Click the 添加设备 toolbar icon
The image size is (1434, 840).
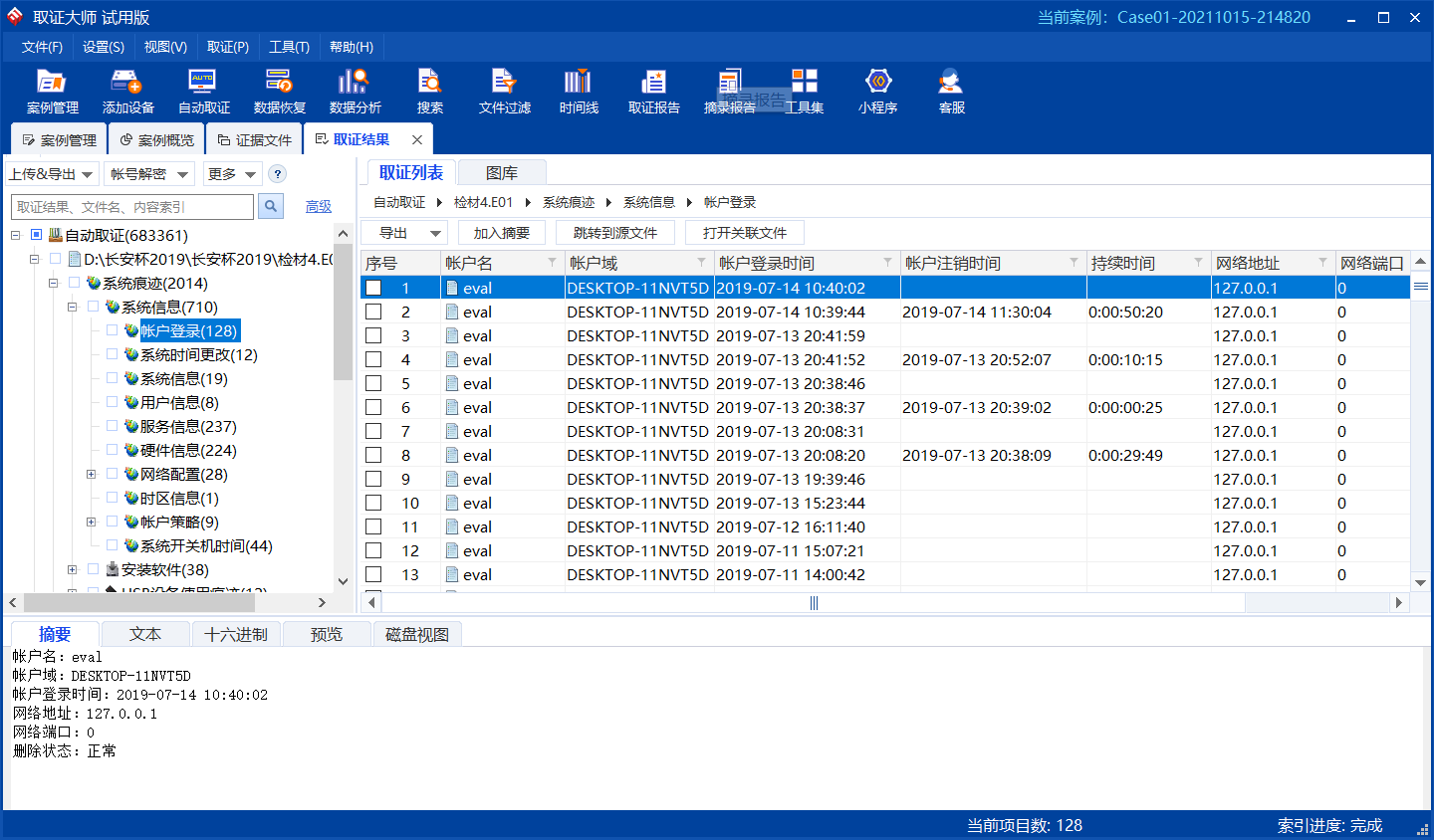click(127, 92)
